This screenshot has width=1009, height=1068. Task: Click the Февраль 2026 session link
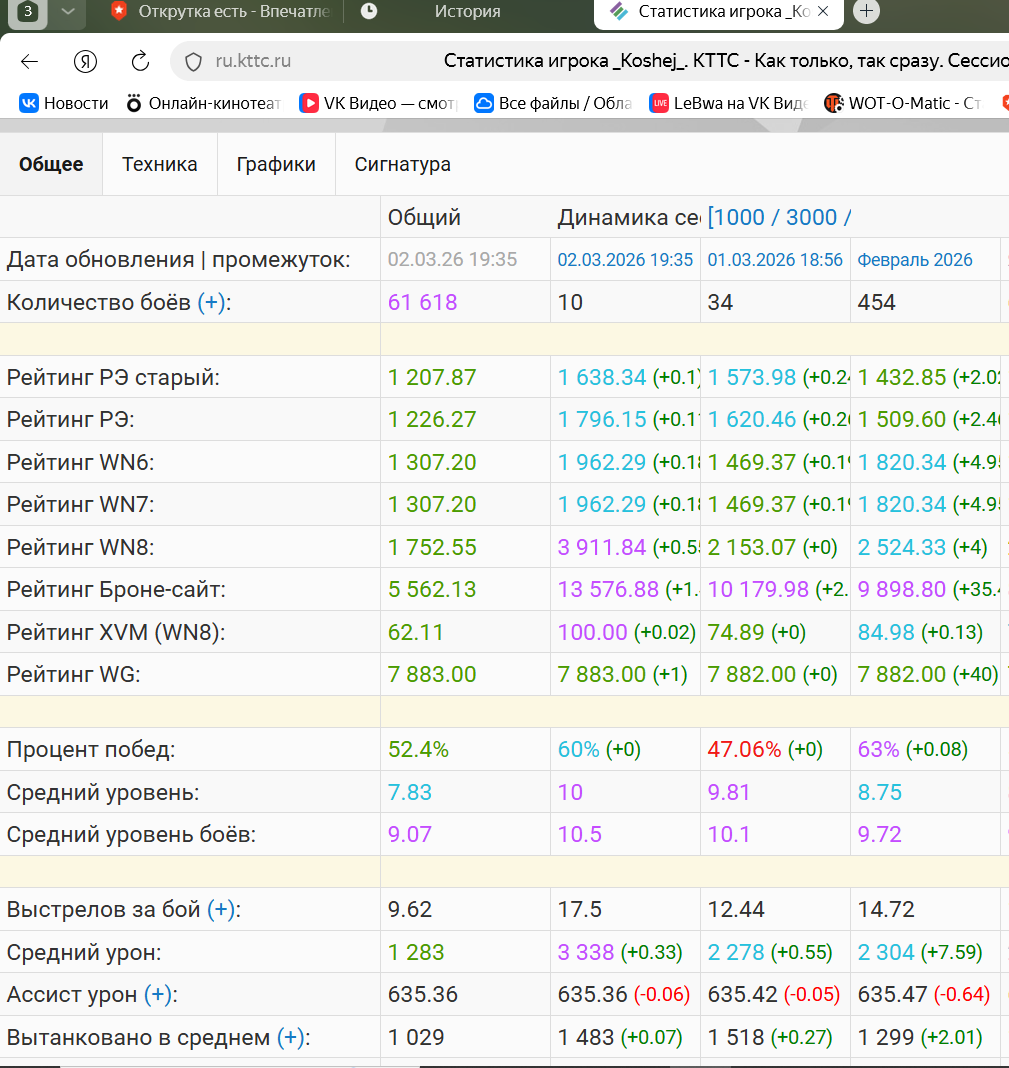tap(914, 260)
